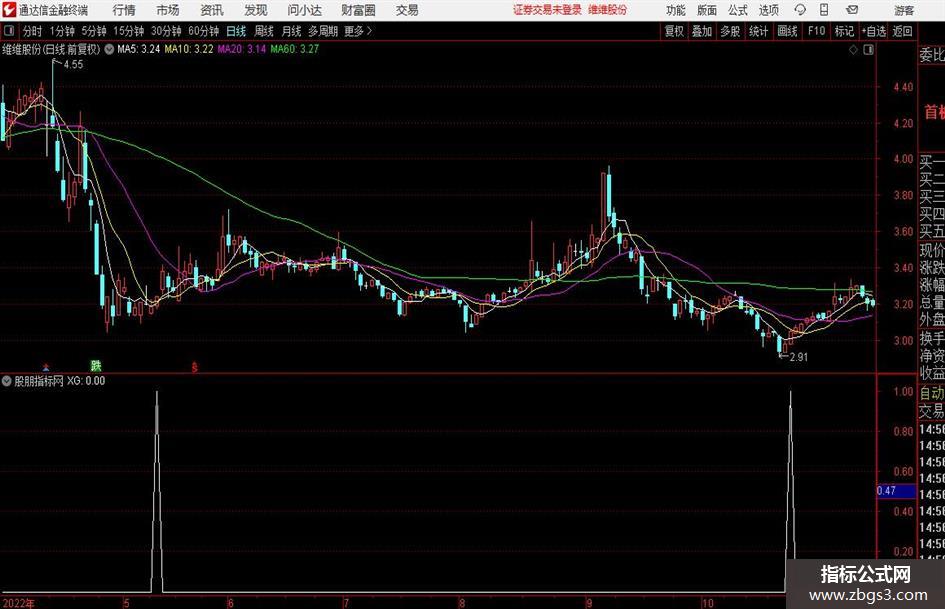This screenshot has height=609, width=945.
Task: Open the 交易 menu
Action: 407,10
